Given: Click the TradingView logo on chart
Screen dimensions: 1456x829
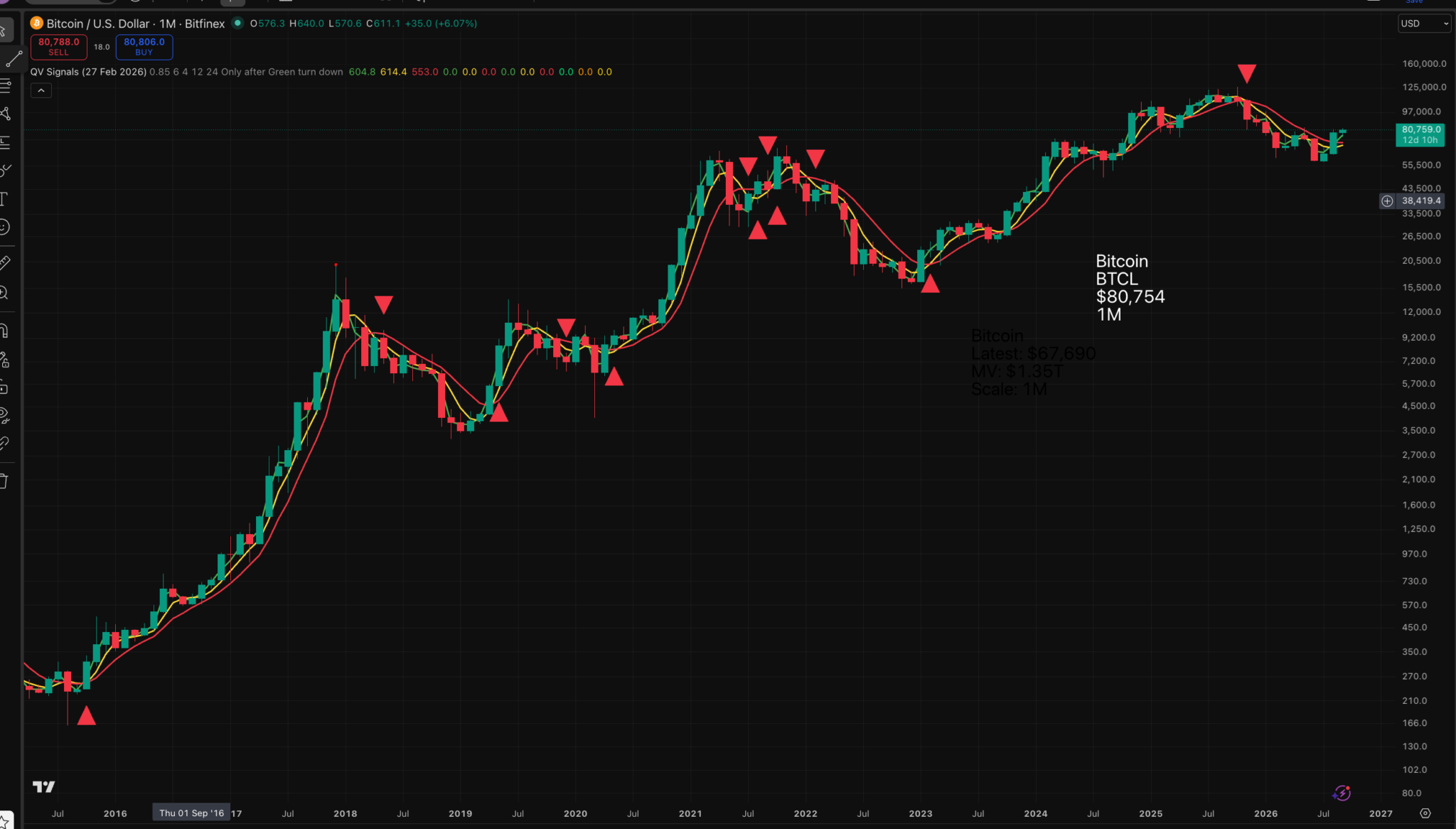Looking at the screenshot, I should pos(43,786).
